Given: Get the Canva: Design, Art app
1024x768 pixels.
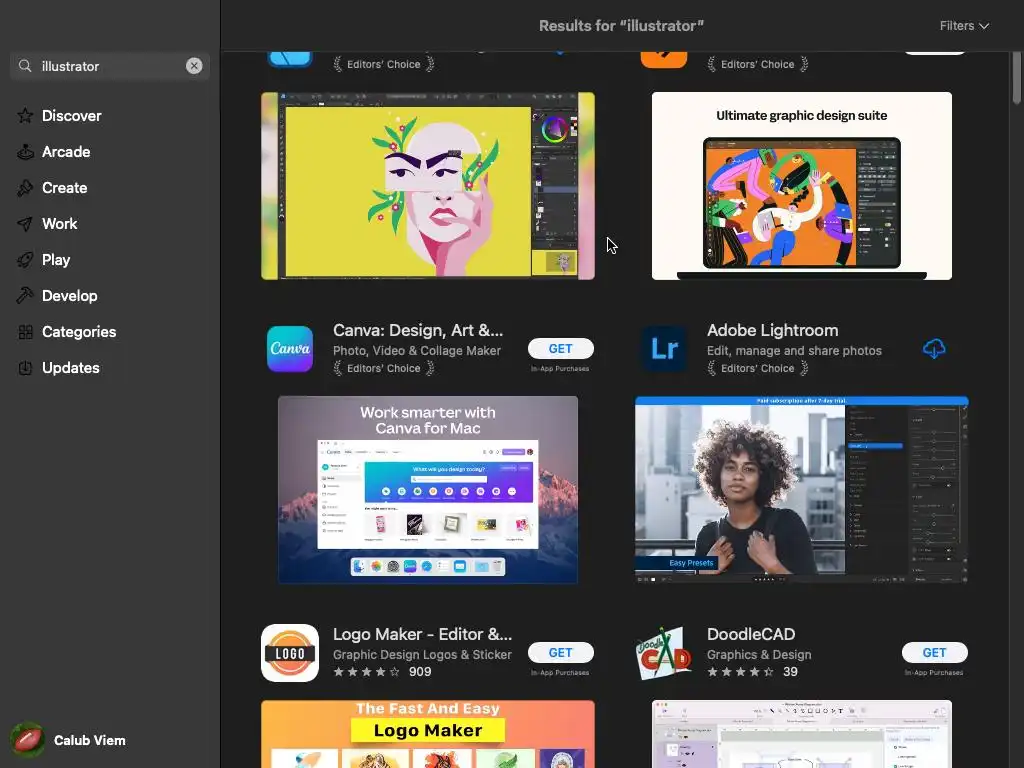Looking at the screenshot, I should tap(560, 349).
